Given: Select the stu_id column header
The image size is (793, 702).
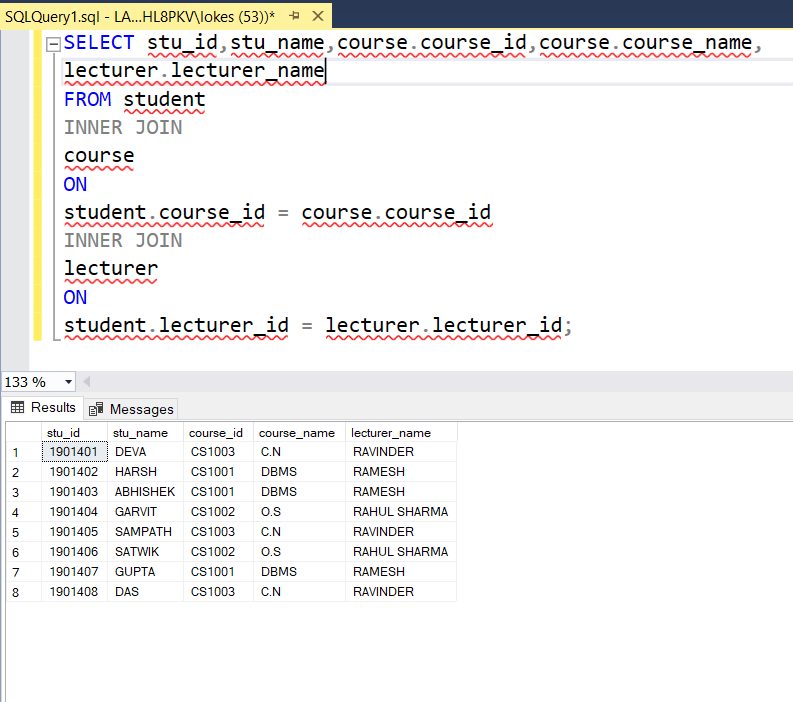Looking at the screenshot, I should pos(74,433).
